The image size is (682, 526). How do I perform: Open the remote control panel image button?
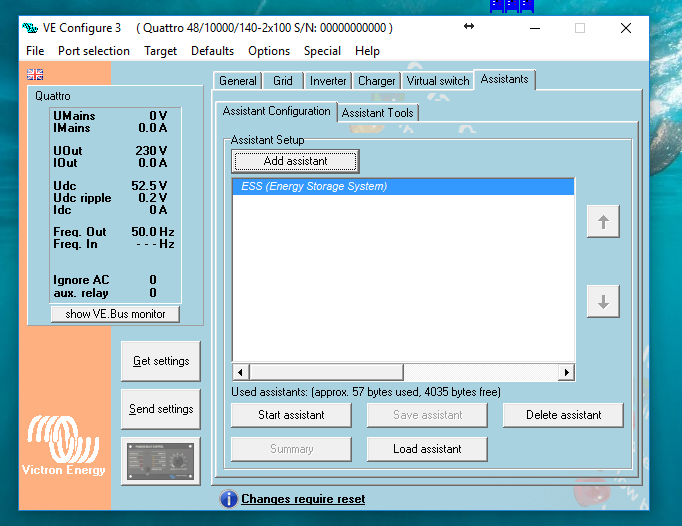[160, 461]
